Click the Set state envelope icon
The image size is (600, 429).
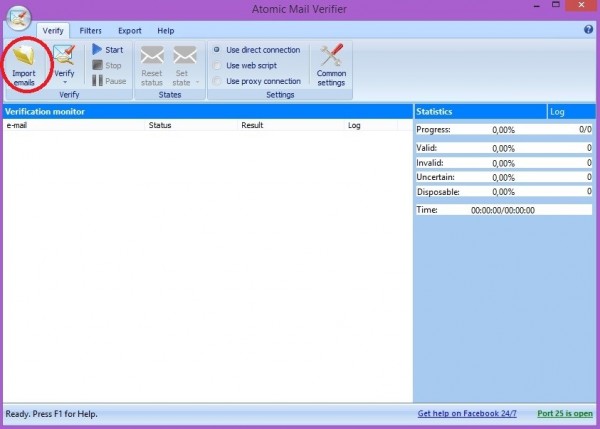pos(184,55)
